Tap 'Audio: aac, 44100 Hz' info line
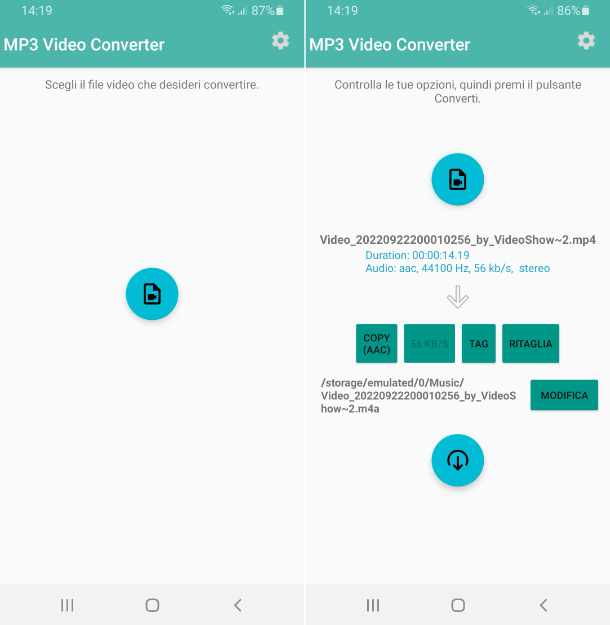610x625 pixels. coord(458,268)
